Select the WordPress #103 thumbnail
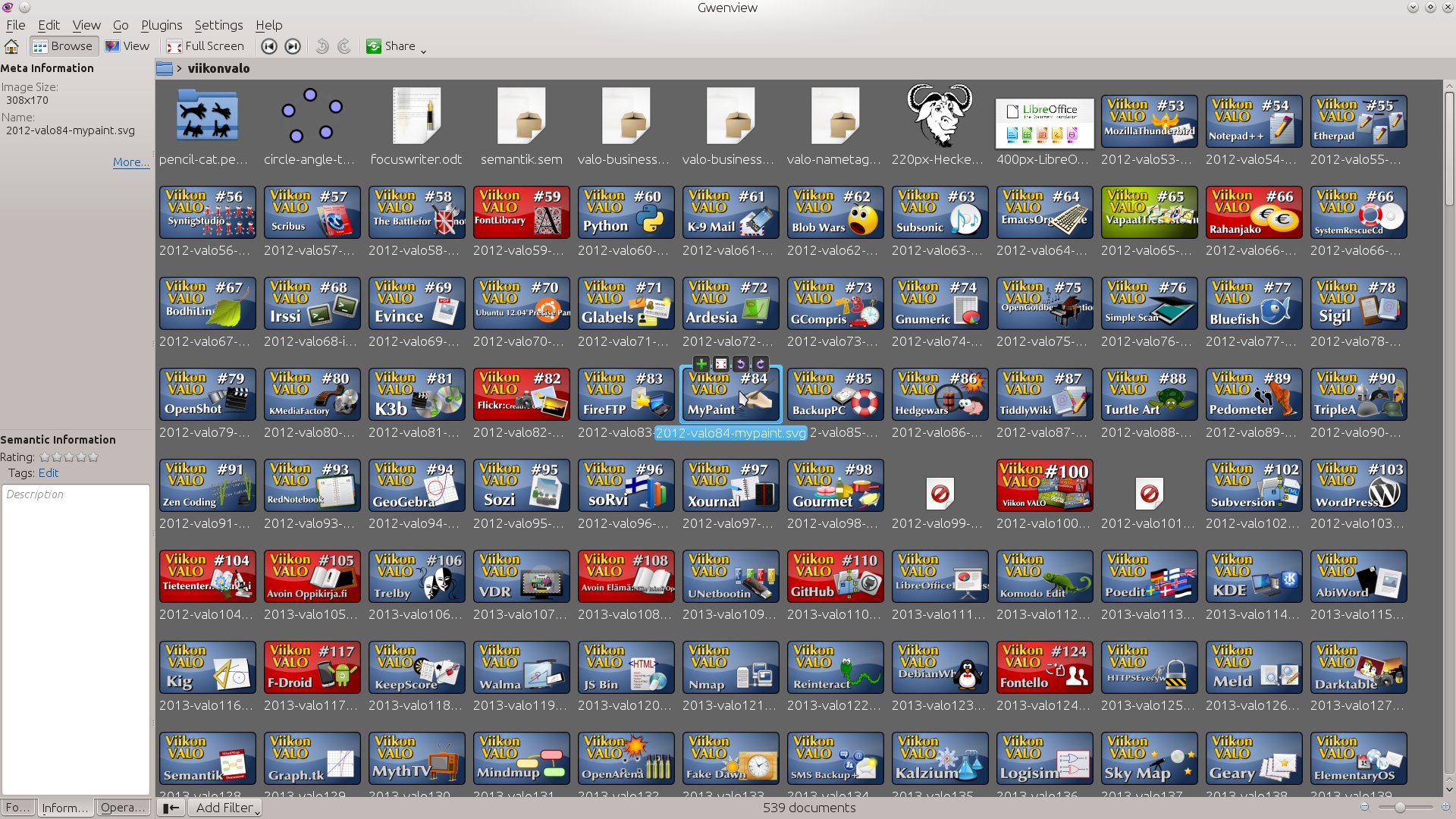Viewport: 1456px width, 819px height. (1359, 485)
